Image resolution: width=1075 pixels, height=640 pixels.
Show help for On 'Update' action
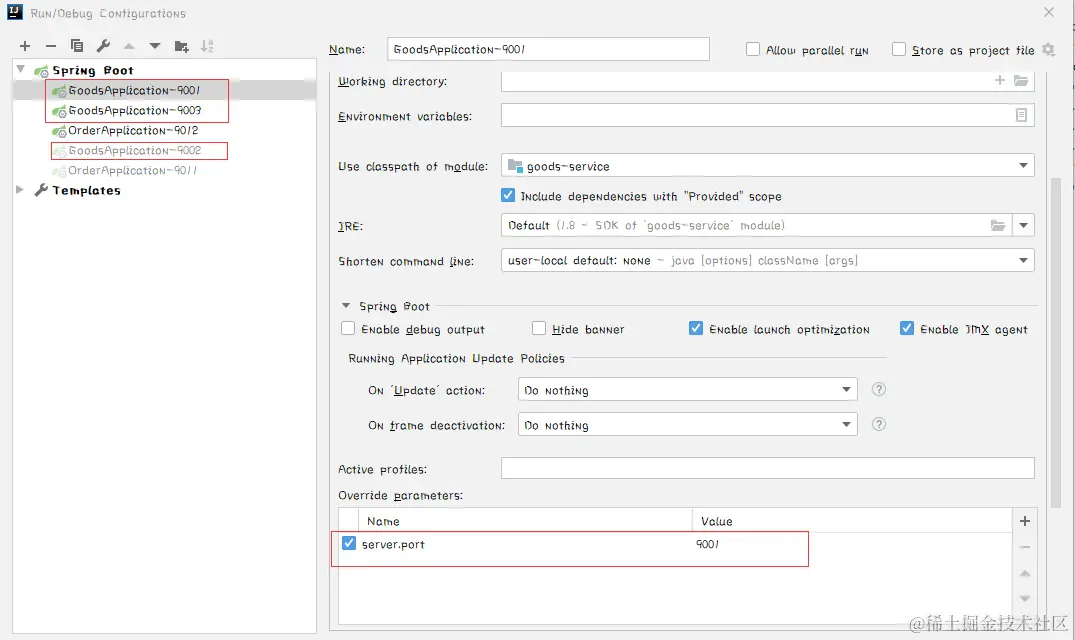(x=879, y=389)
